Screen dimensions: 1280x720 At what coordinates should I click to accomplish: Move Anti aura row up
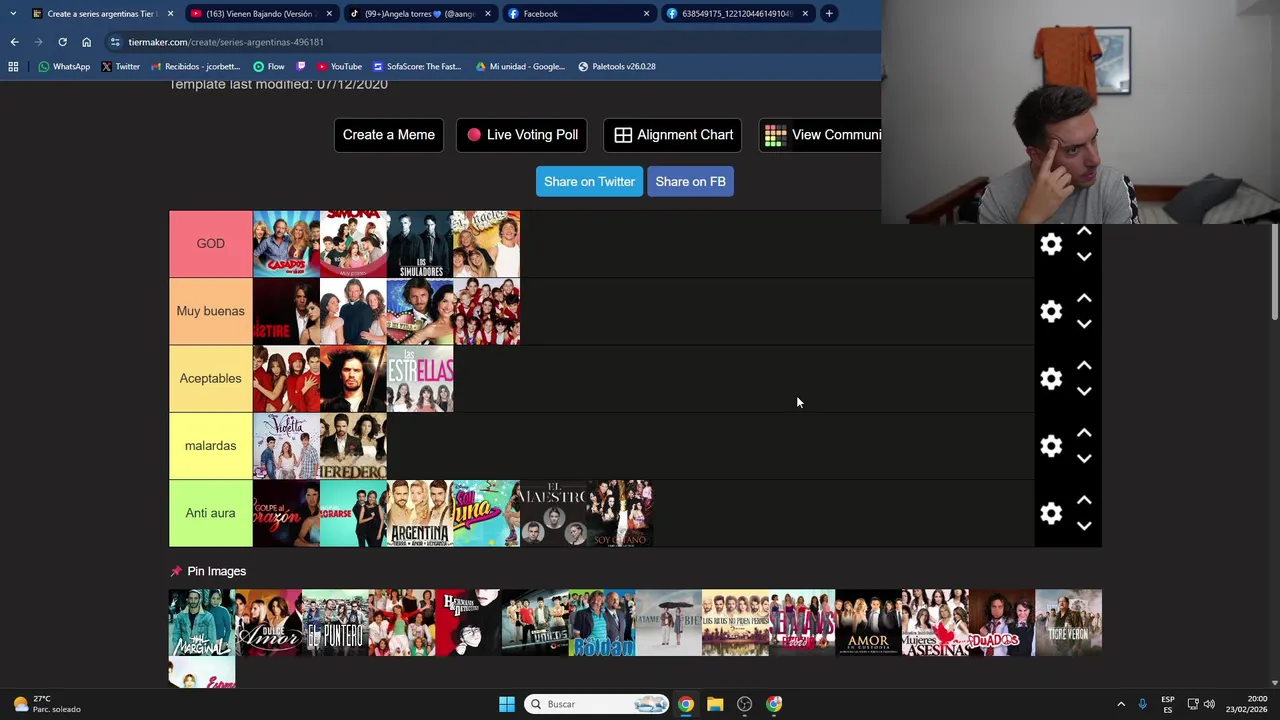click(x=1084, y=500)
